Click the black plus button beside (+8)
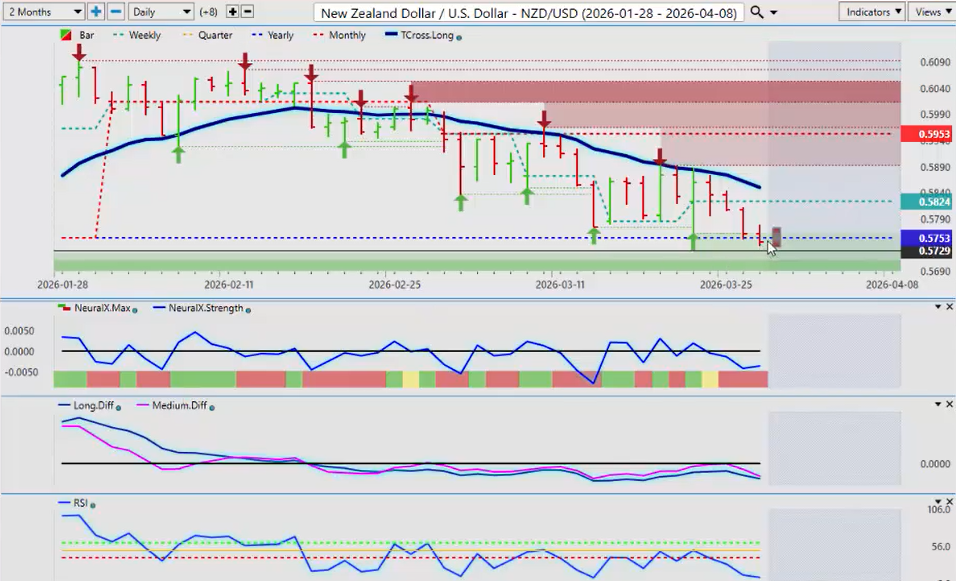The image size is (956, 581). [x=233, y=12]
